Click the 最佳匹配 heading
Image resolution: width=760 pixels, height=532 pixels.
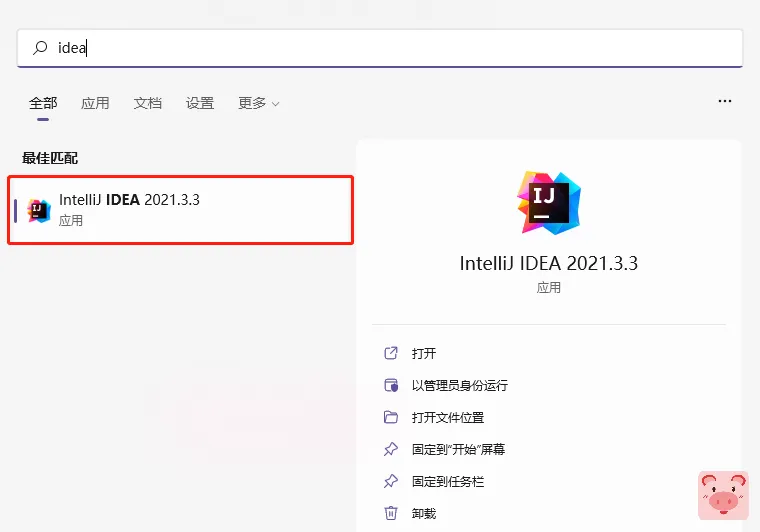(x=50, y=158)
